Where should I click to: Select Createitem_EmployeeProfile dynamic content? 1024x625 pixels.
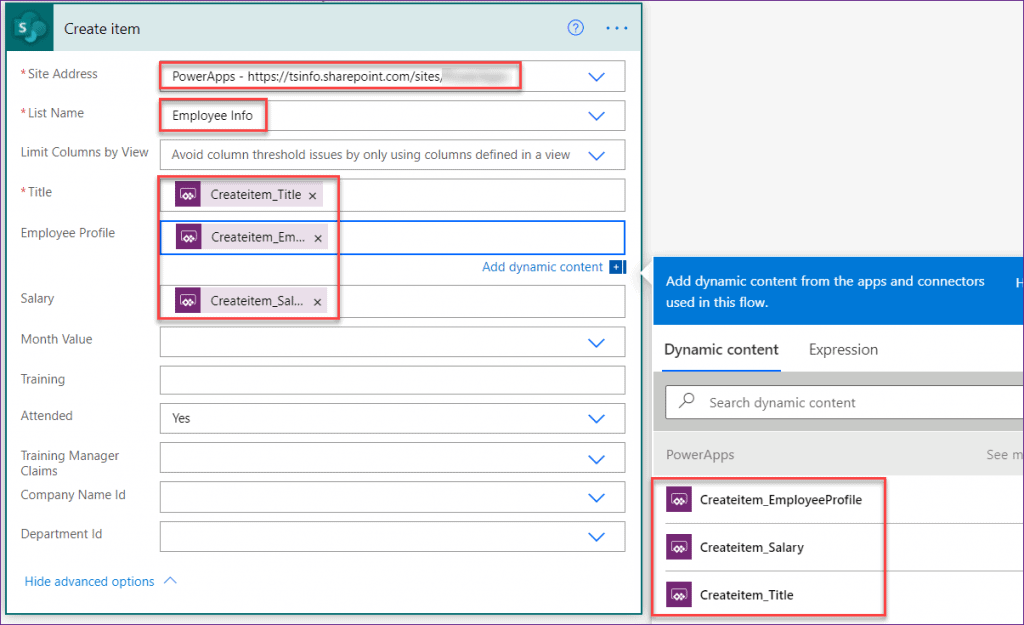click(x=780, y=500)
